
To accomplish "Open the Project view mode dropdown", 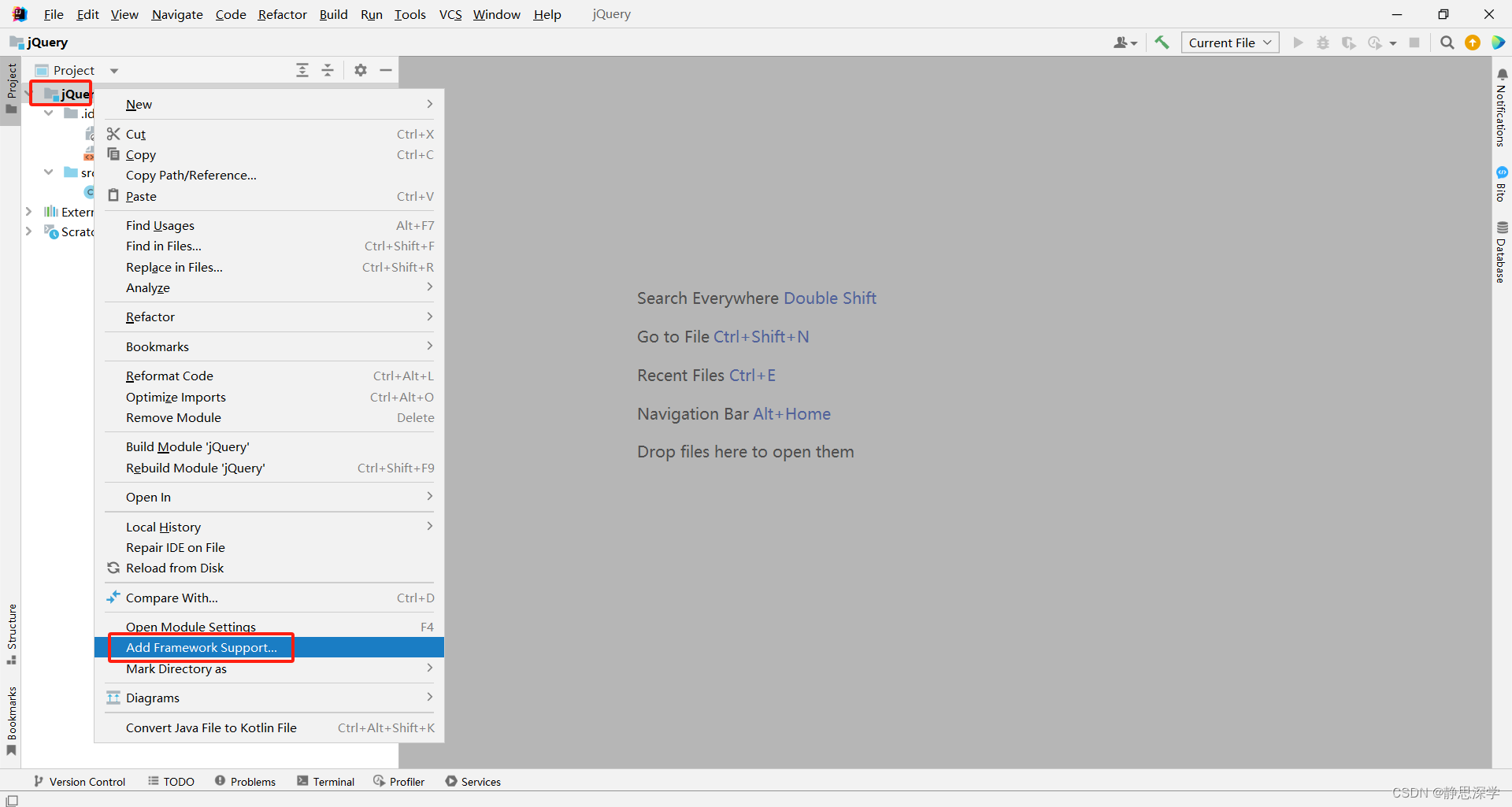I will (x=114, y=71).
